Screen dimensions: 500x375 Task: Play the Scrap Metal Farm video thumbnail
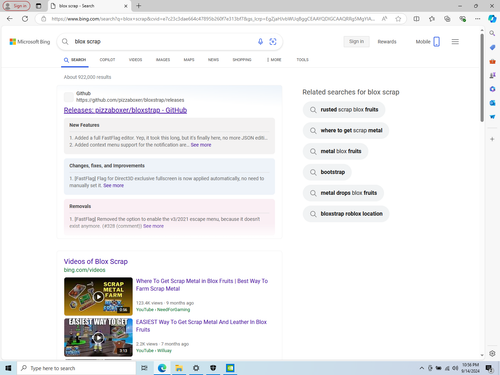tap(98, 296)
